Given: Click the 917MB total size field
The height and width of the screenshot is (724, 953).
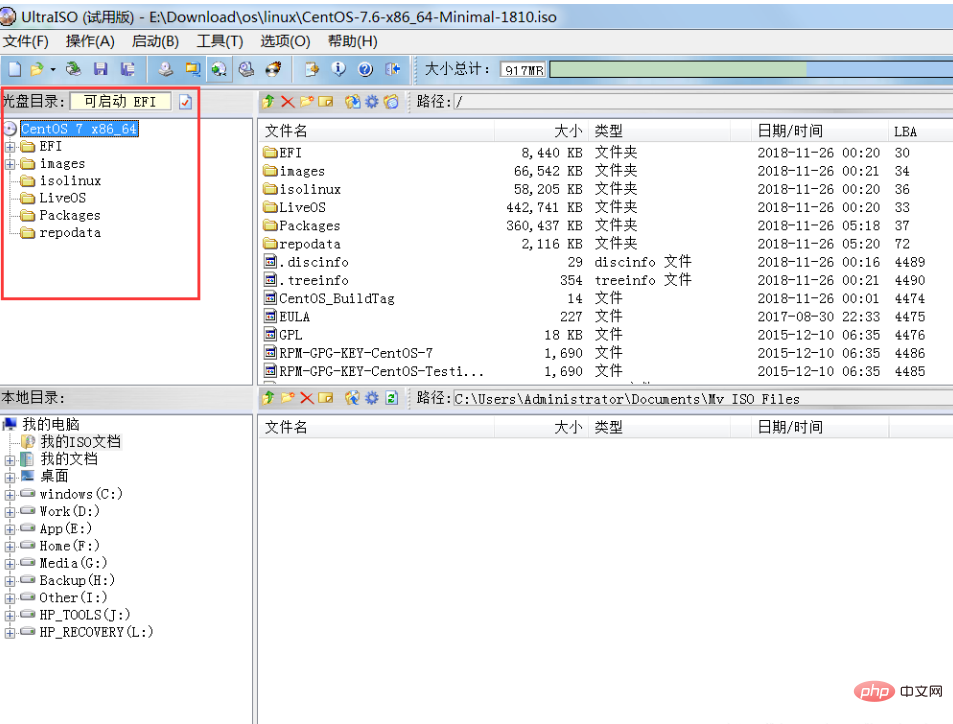Looking at the screenshot, I should tap(523, 70).
